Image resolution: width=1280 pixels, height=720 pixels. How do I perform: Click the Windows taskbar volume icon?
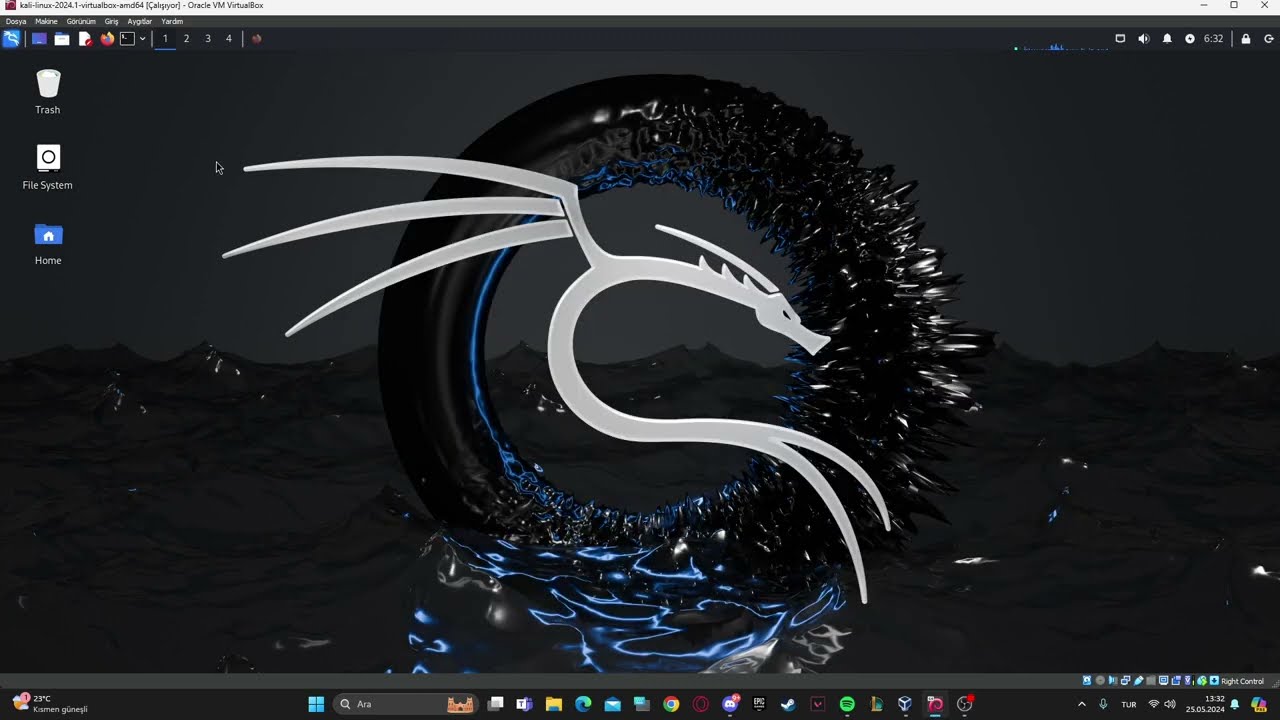click(x=1170, y=704)
